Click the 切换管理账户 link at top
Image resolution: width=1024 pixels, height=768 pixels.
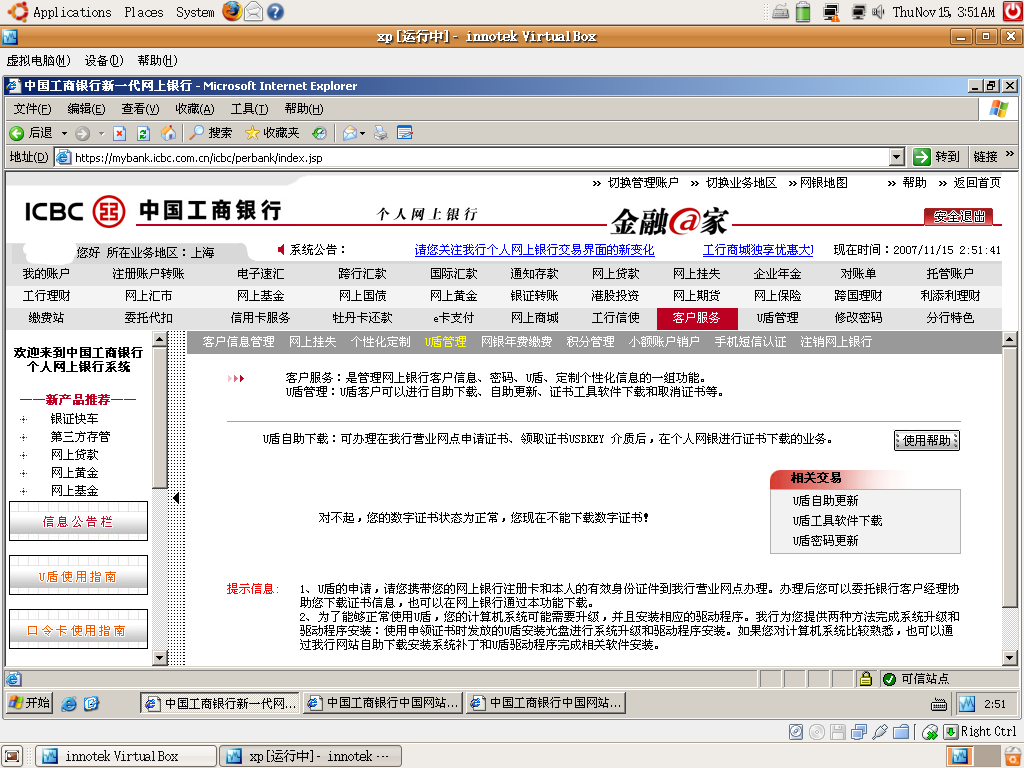[643, 183]
